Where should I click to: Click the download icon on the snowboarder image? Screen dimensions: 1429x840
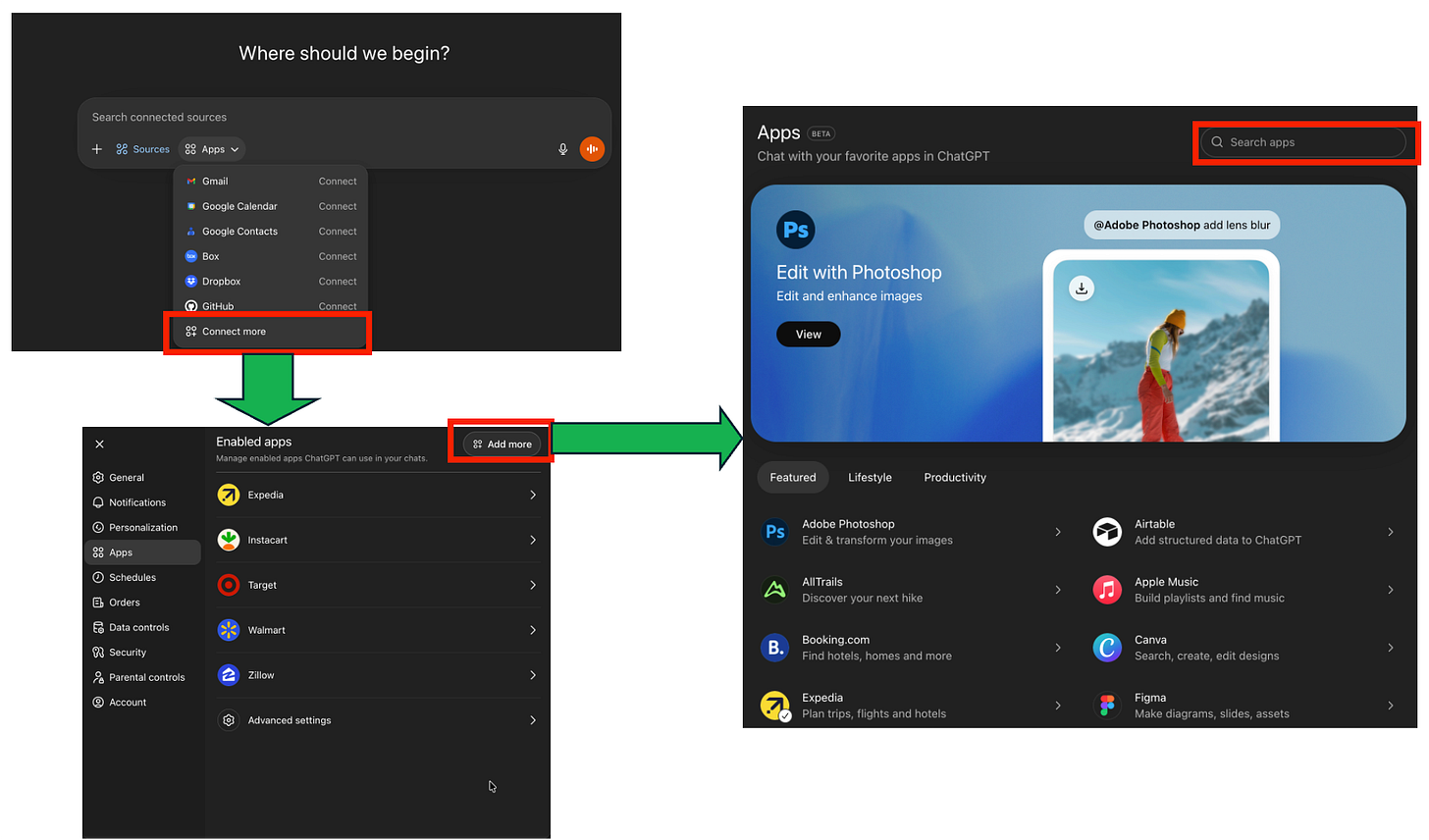click(1082, 289)
